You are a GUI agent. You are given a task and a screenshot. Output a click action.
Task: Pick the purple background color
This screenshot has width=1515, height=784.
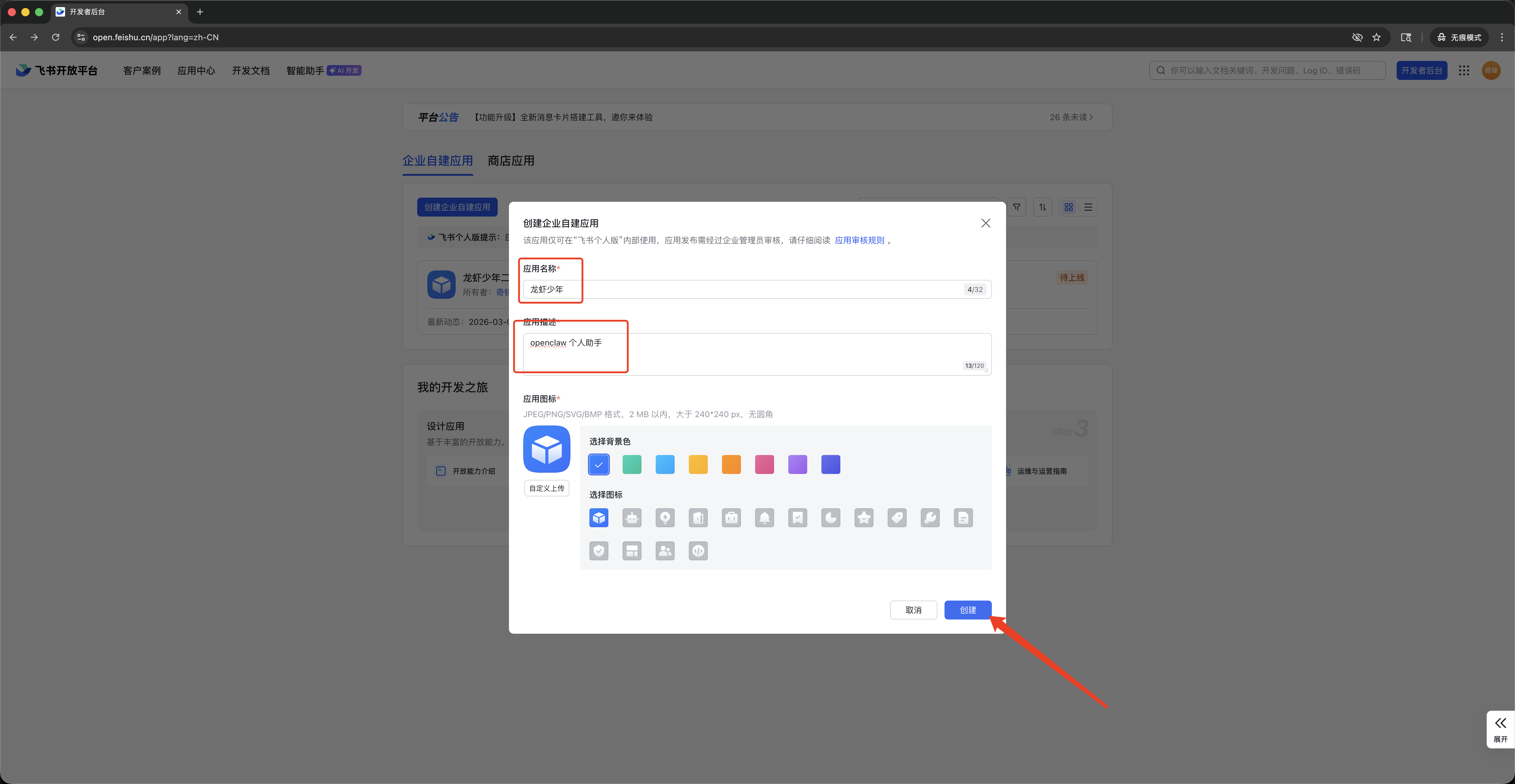tap(797, 465)
